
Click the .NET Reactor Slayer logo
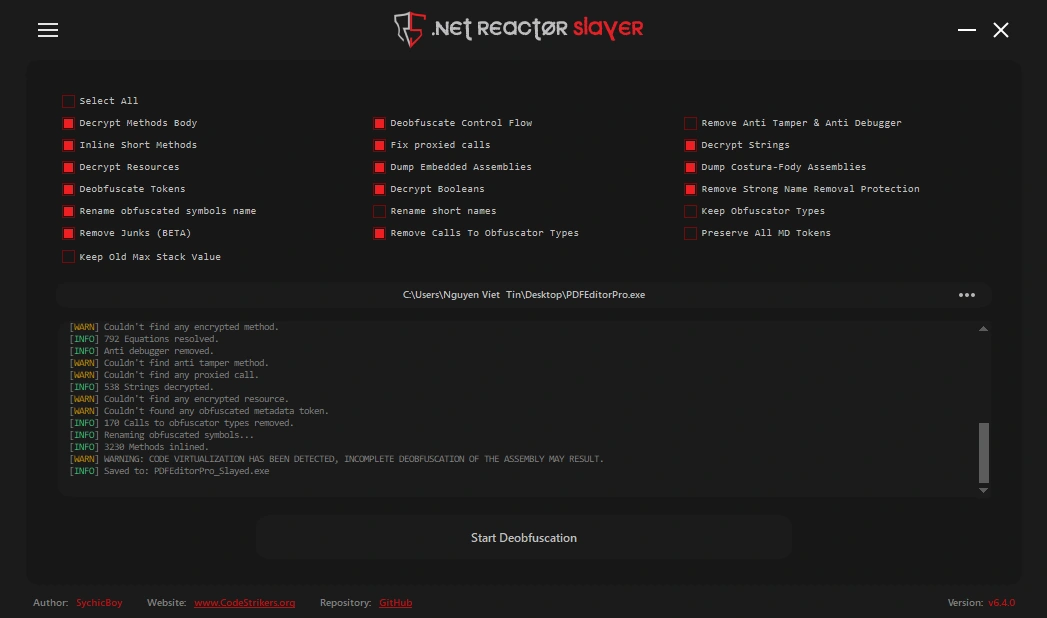coord(518,29)
